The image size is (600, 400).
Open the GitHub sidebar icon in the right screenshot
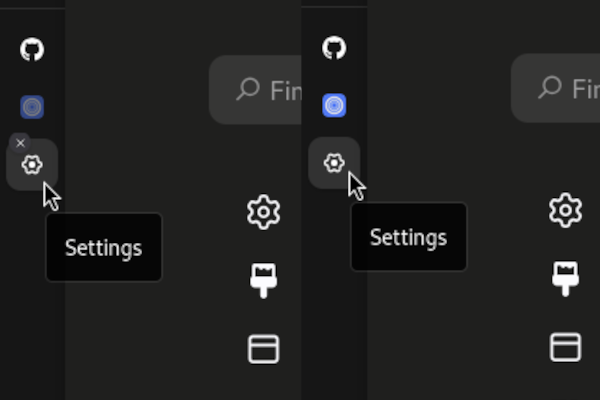334,48
